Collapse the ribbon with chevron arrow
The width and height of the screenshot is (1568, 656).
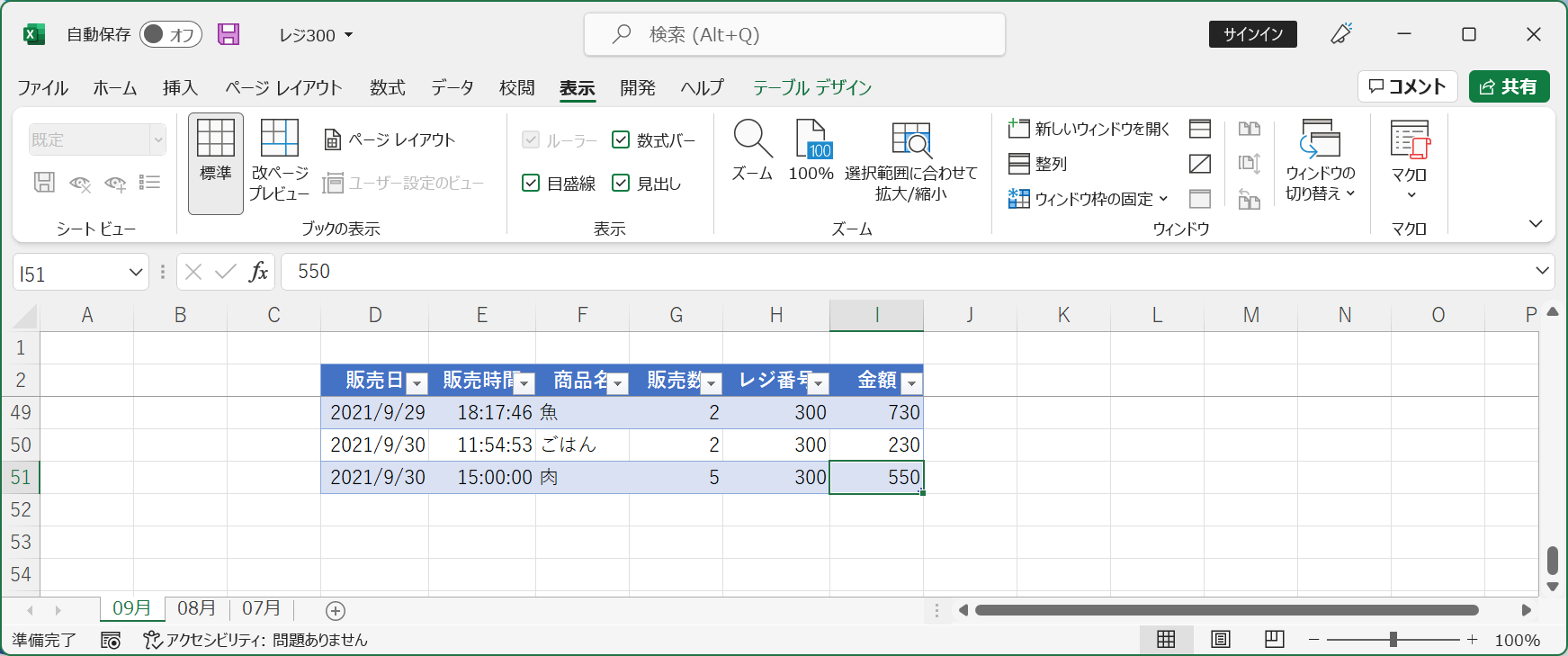coord(1536,223)
